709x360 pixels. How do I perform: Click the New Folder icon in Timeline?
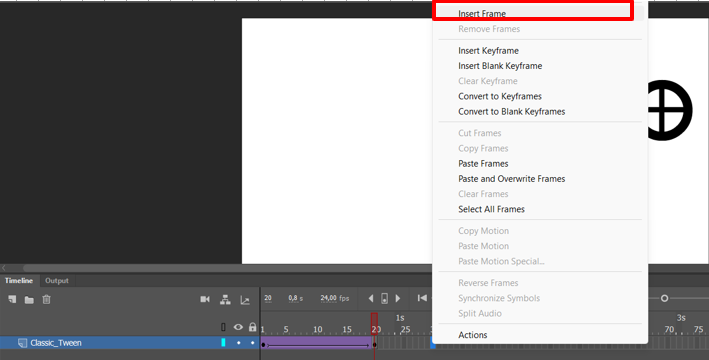click(29, 300)
